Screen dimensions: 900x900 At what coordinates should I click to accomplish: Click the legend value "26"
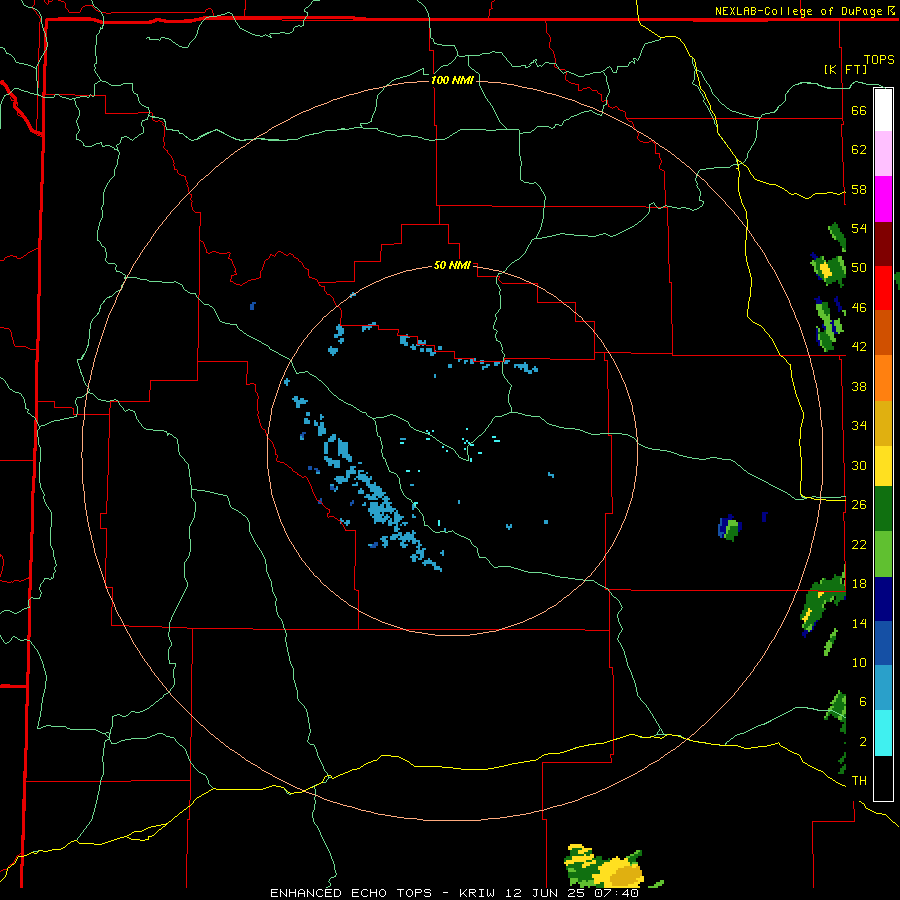859,505
